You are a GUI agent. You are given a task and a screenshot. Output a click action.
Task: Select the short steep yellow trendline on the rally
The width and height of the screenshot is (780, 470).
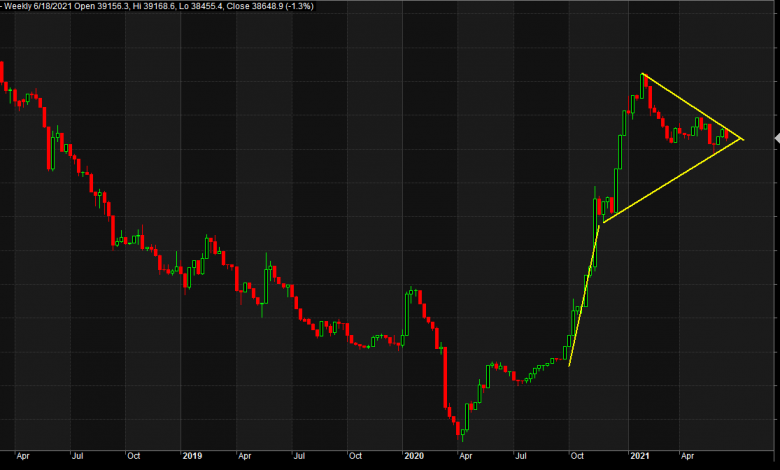pyautogui.click(x=584, y=295)
